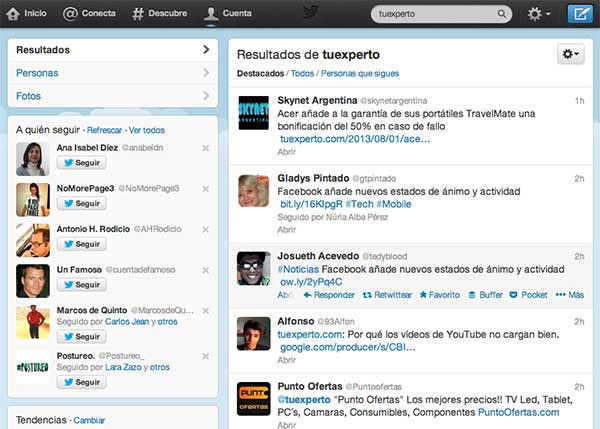
Task: Click #Noticias hashtag
Action: pos(298,269)
